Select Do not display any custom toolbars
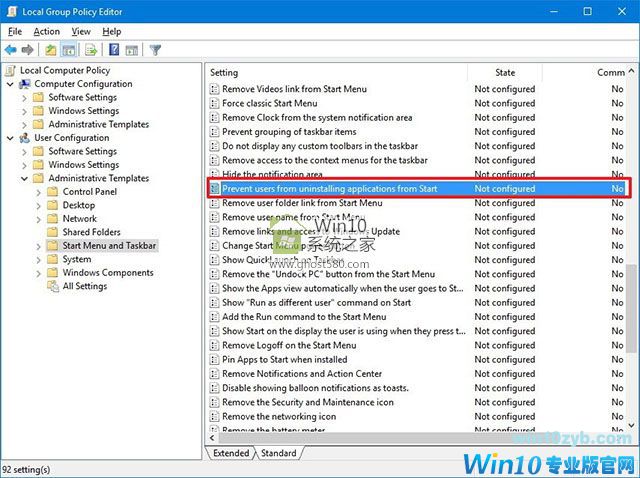Image resolution: width=640 pixels, height=478 pixels. pos(417,146)
